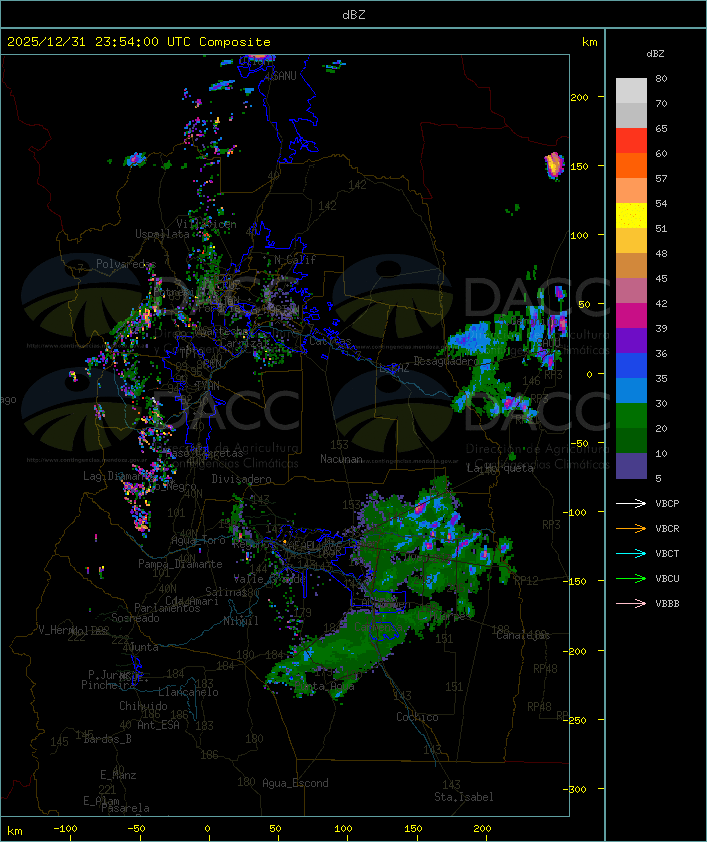707x842 pixels.
Task: Click the orange VBCR arrow icon
Action: [631, 528]
